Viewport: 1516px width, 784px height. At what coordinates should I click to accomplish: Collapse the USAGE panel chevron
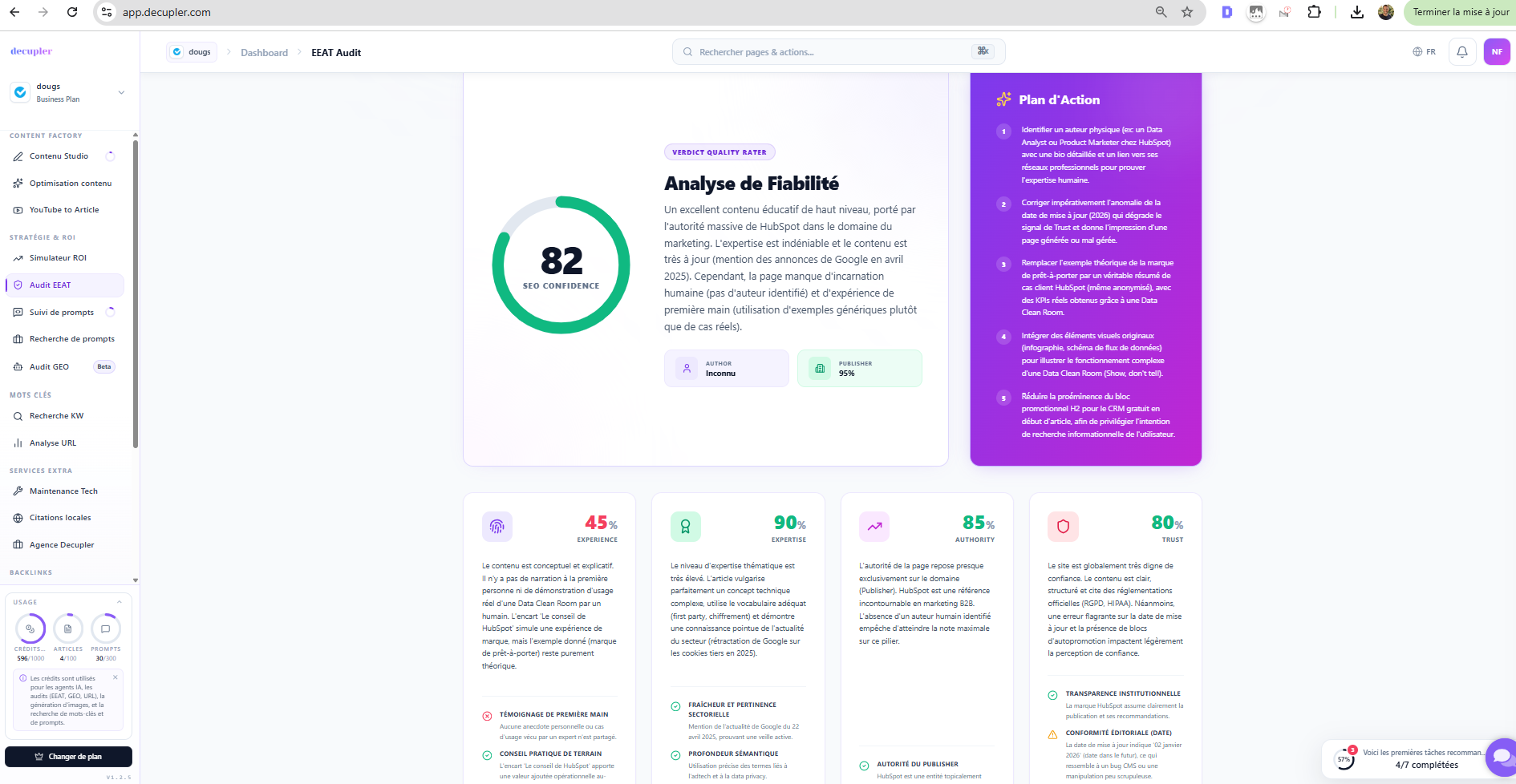click(120, 602)
